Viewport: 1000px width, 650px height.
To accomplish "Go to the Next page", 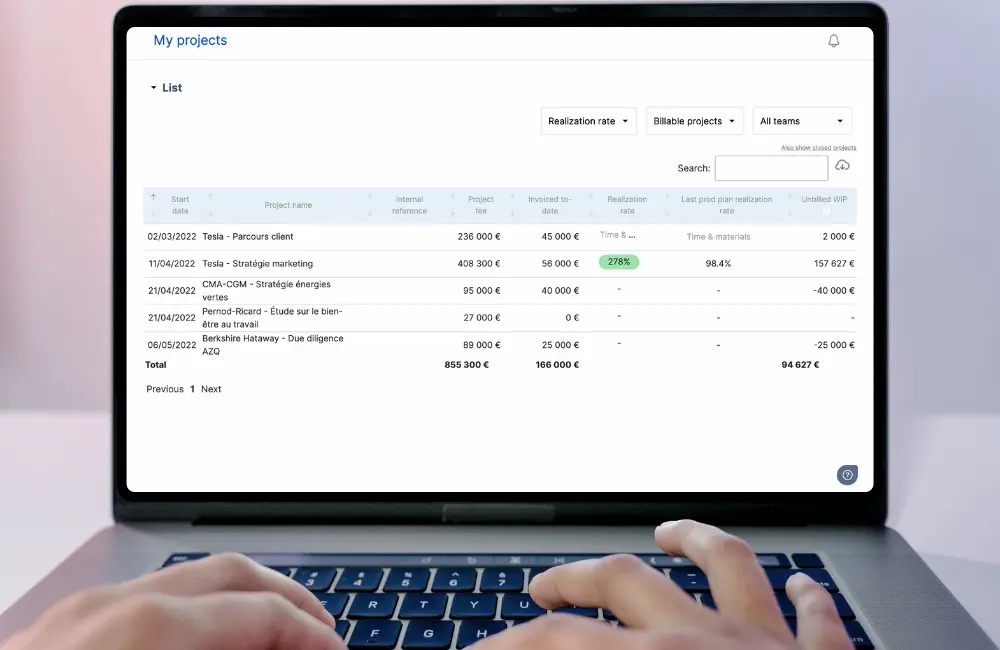I will pyautogui.click(x=211, y=389).
